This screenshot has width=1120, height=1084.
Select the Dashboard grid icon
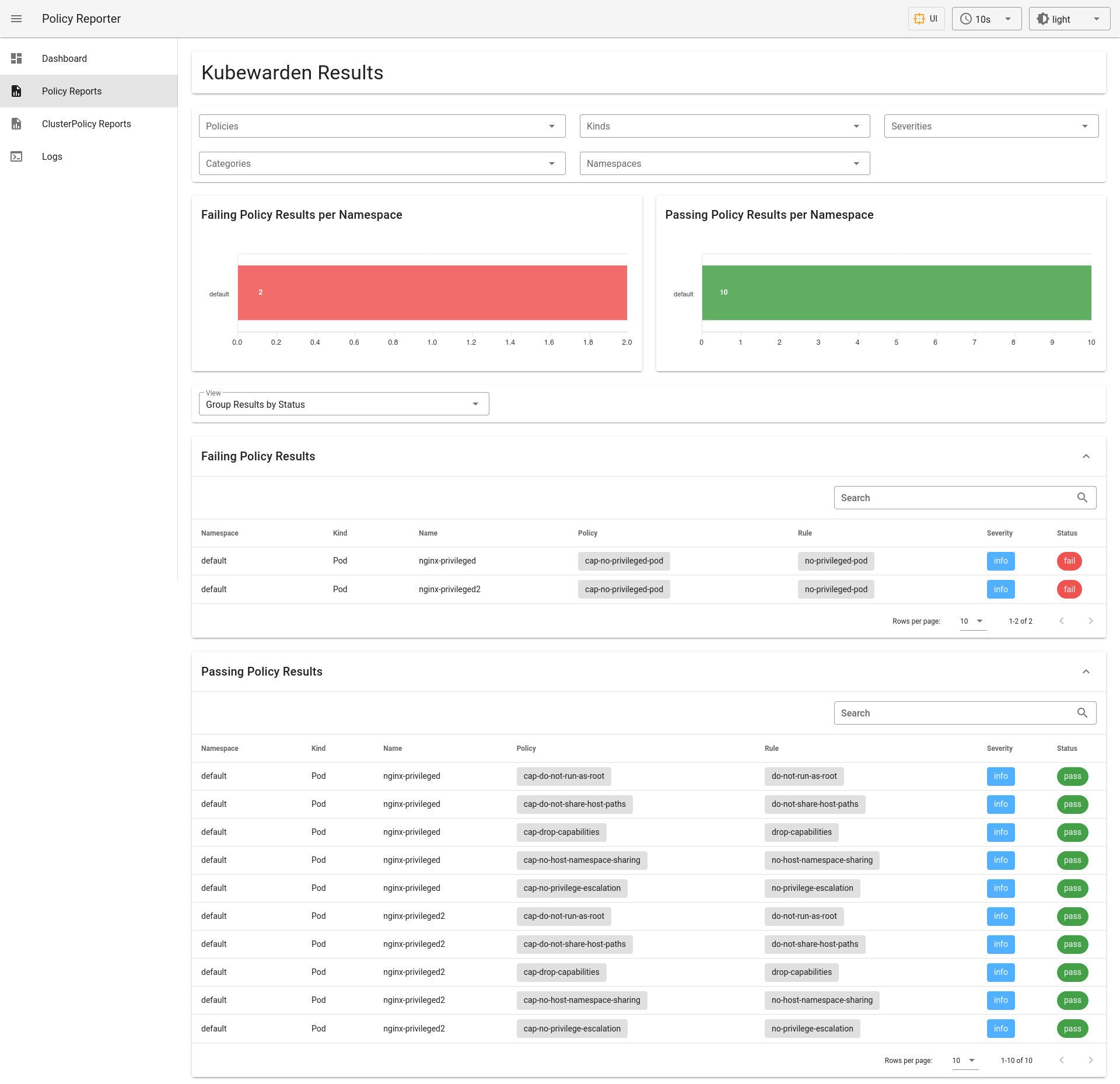(16, 58)
